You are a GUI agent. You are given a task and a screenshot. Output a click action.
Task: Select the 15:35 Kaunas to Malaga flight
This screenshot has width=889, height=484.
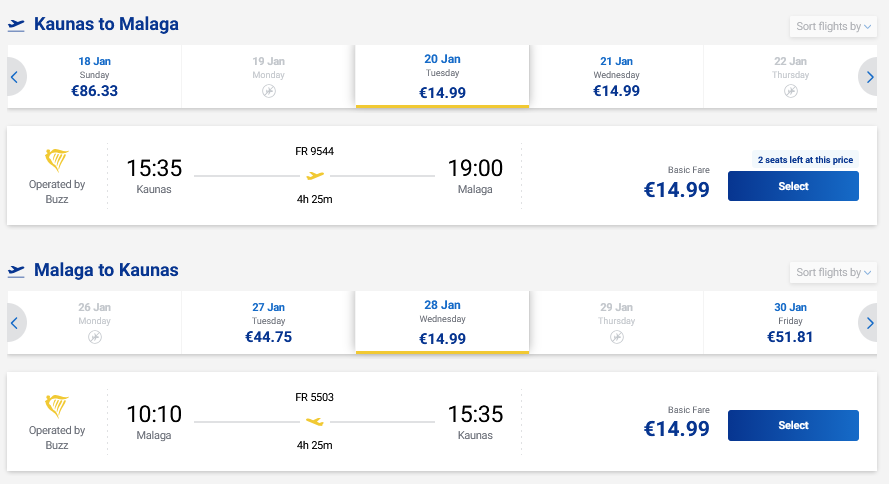pyautogui.click(x=793, y=186)
